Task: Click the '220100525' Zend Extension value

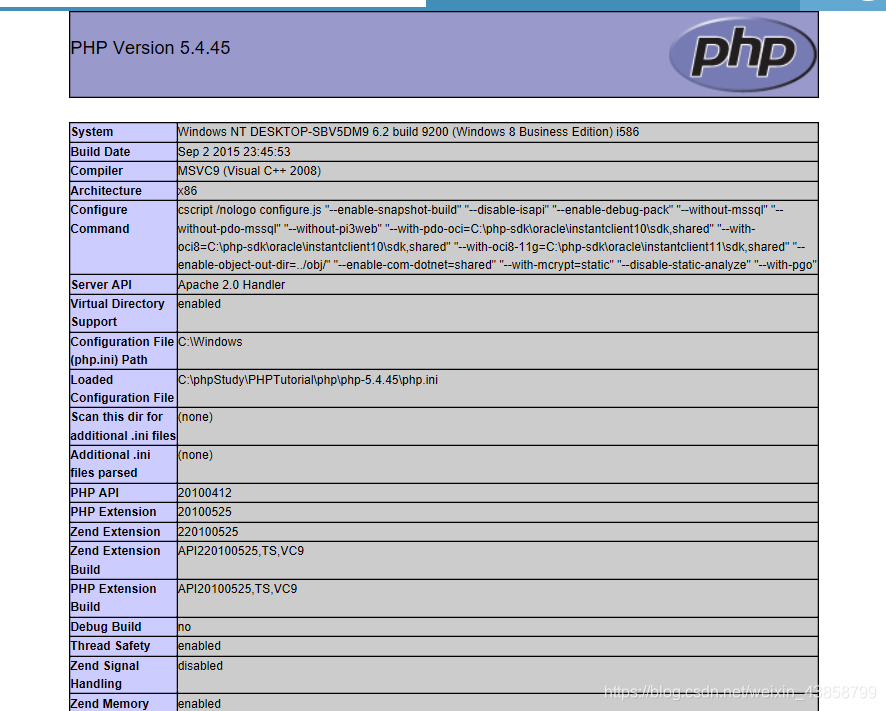Action: click(x=208, y=532)
